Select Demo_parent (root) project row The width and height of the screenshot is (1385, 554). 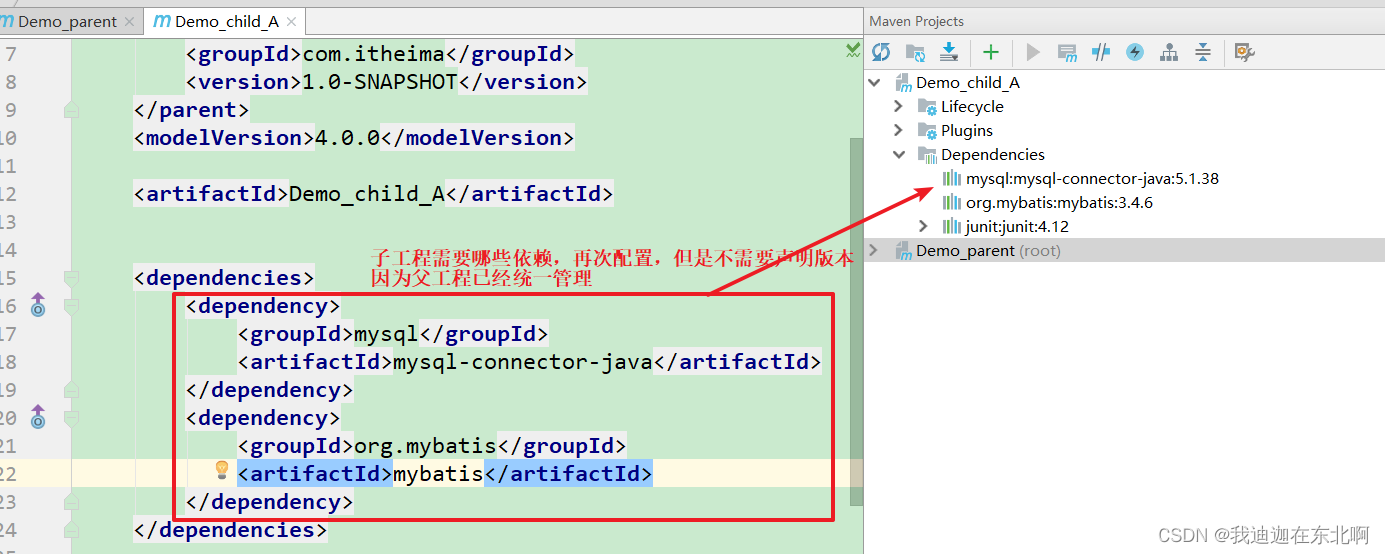[x=1124, y=250]
